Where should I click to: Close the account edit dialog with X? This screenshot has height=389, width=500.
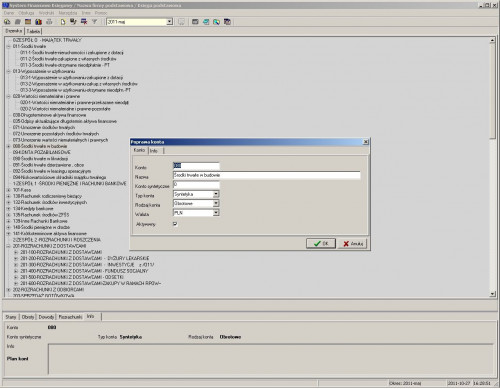366,142
